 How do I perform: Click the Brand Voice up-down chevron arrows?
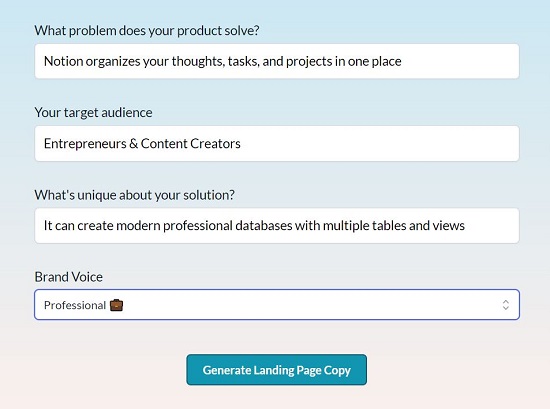(505, 304)
